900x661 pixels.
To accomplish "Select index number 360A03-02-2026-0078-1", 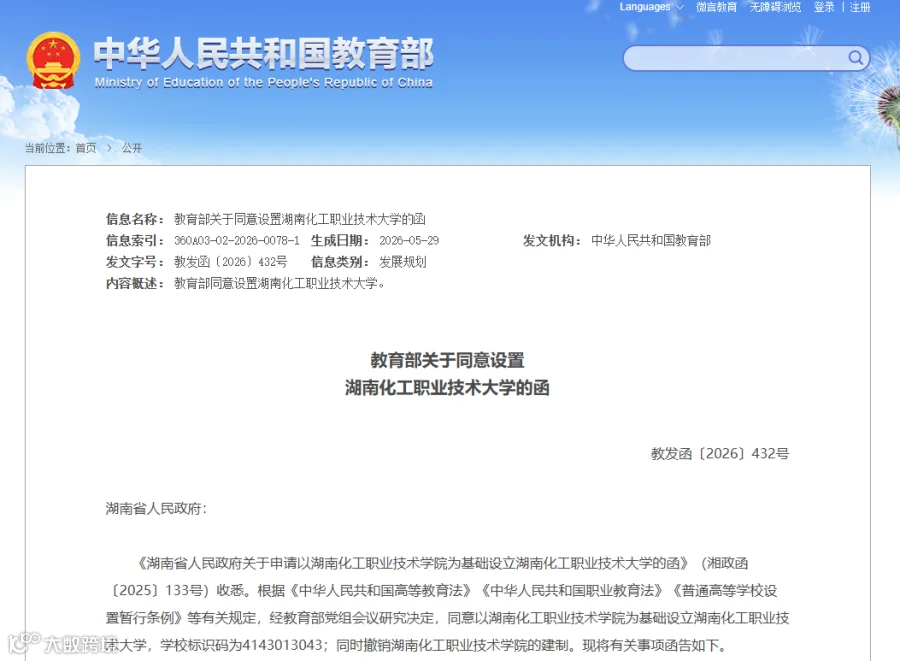I will pos(237,240).
